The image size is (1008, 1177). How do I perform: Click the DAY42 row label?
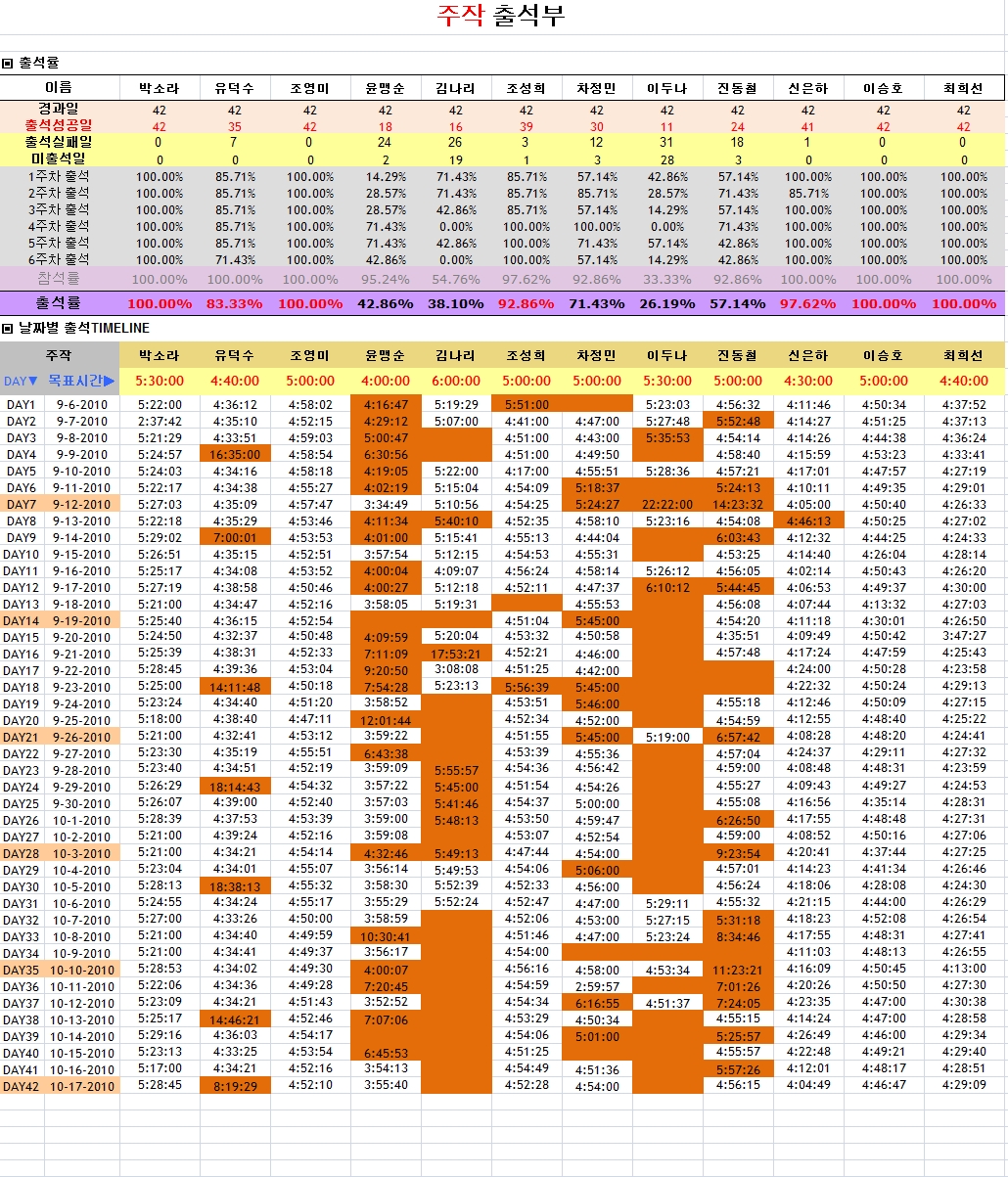22,1086
